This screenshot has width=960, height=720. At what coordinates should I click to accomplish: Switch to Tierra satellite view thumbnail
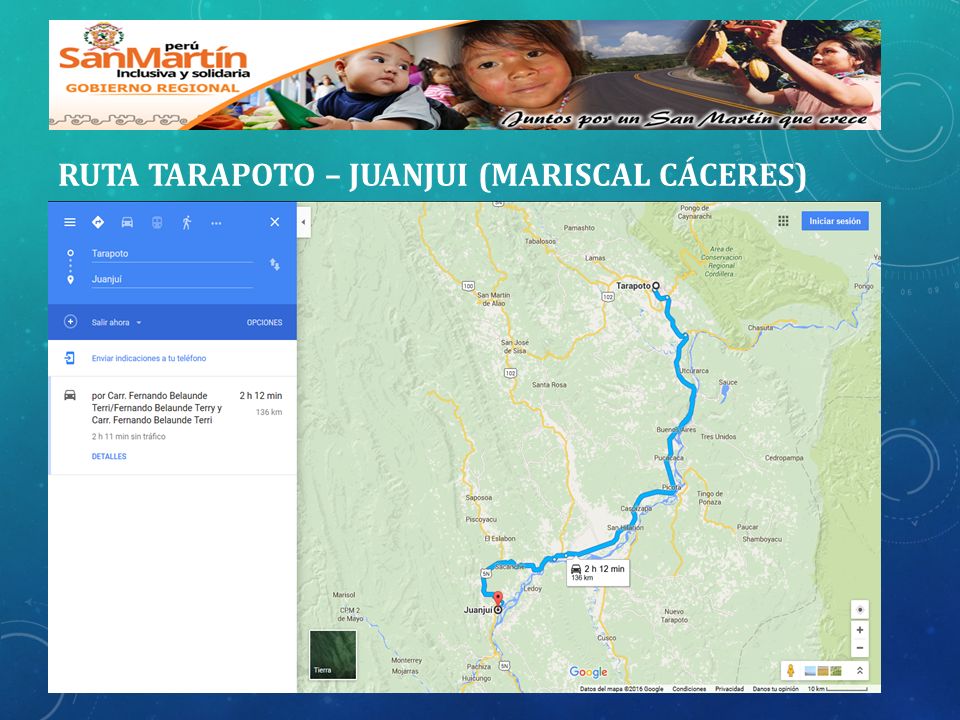click(332, 655)
